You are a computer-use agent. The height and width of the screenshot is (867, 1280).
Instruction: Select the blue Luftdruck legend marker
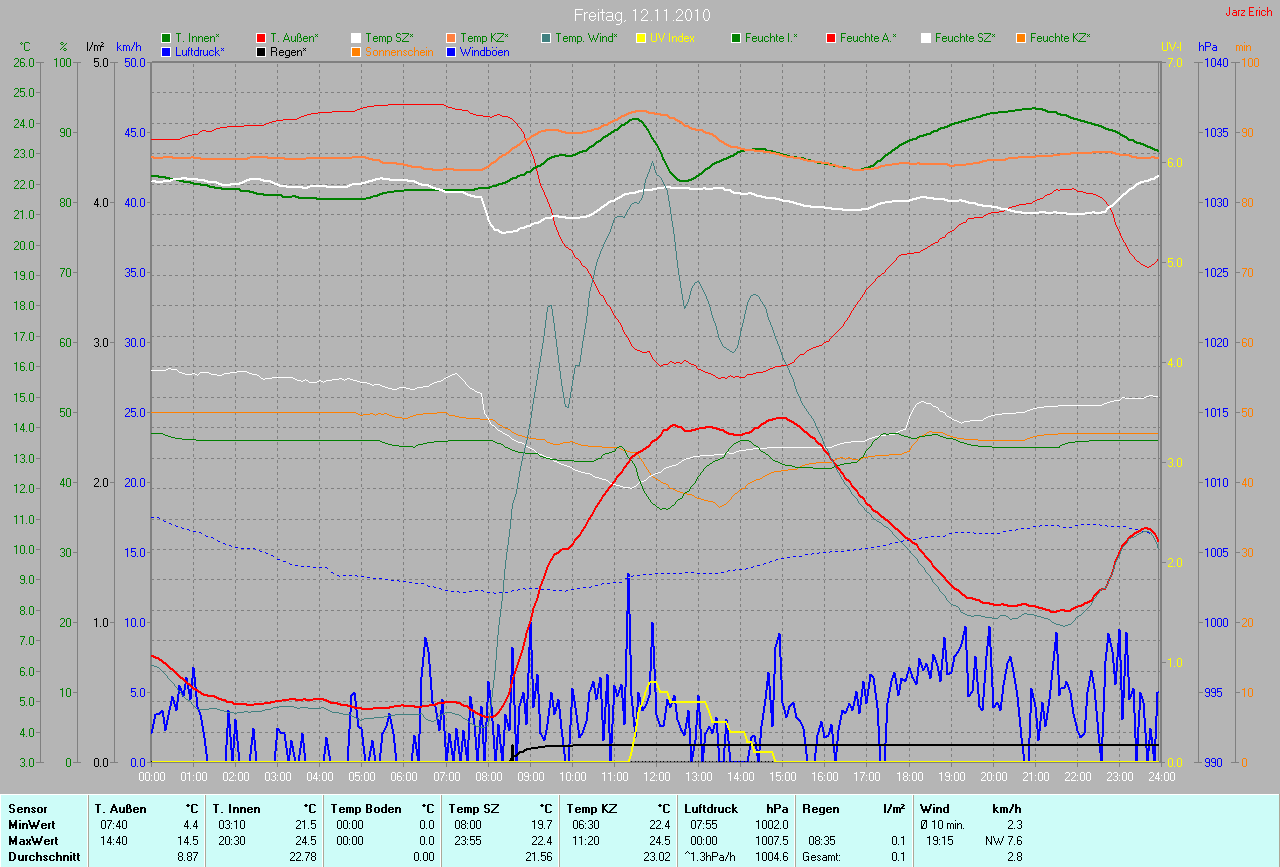coord(167,51)
